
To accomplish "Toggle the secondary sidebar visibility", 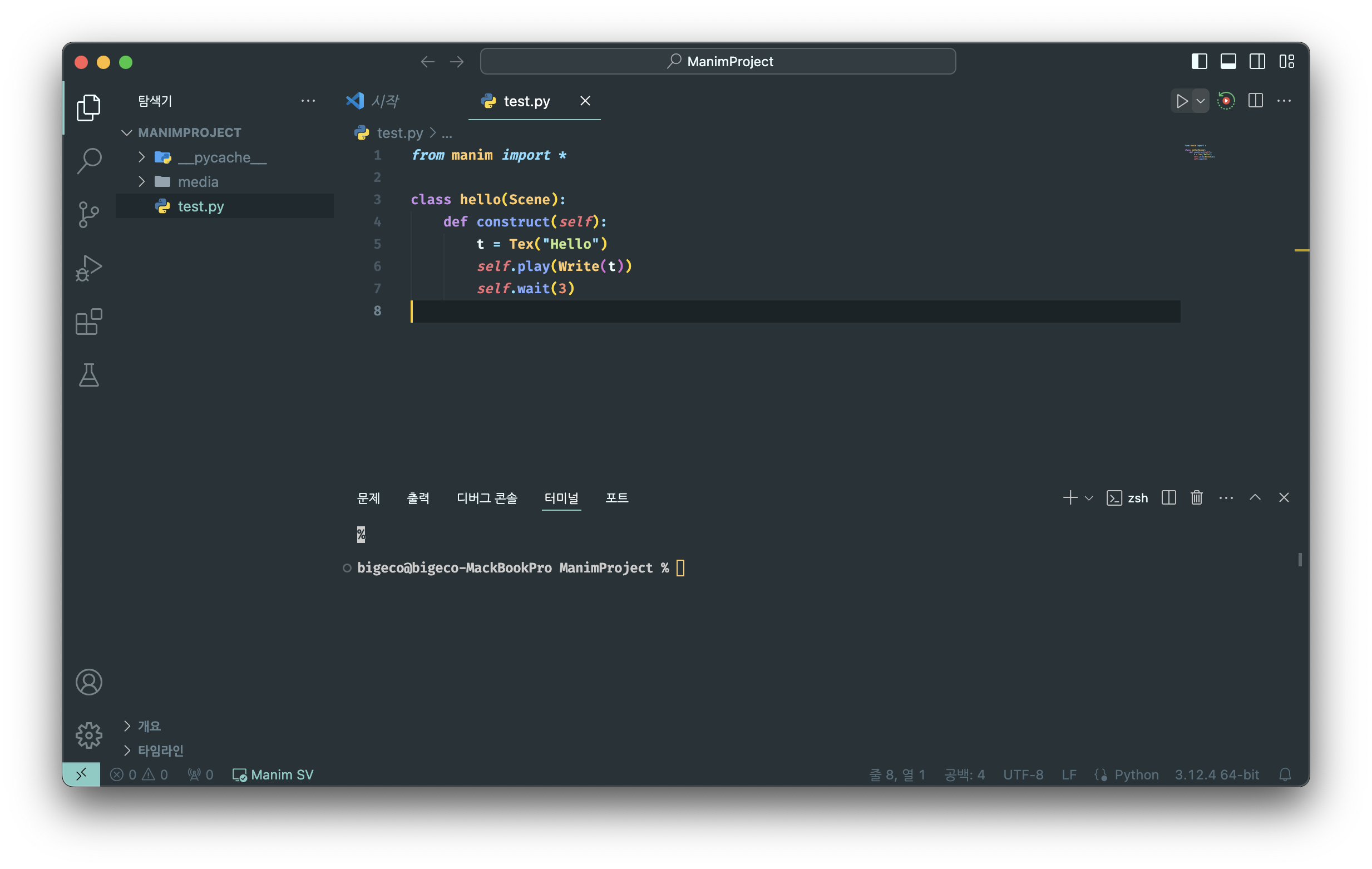I will 1257,62.
